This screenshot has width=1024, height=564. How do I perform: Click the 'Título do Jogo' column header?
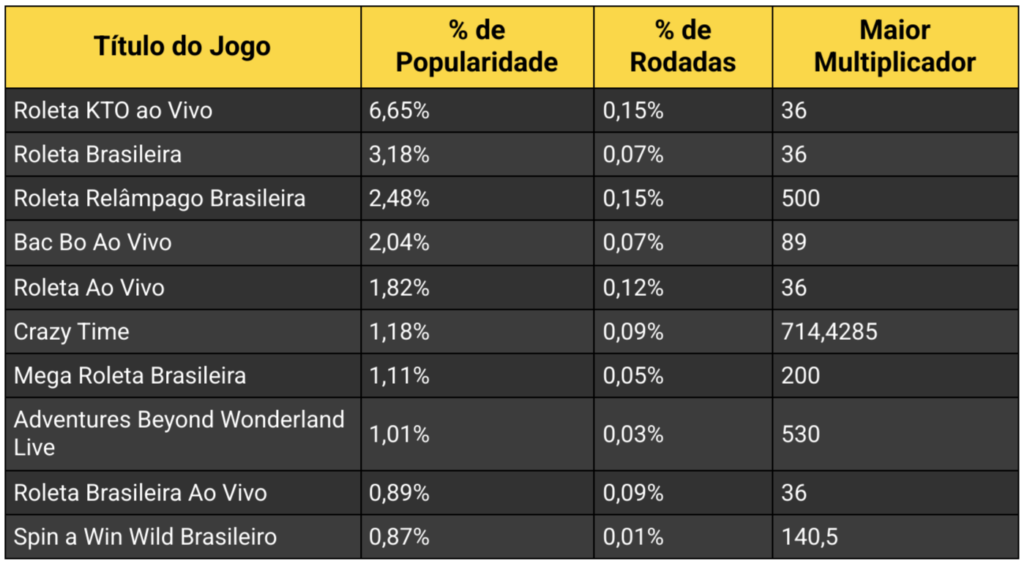pyautogui.click(x=182, y=47)
